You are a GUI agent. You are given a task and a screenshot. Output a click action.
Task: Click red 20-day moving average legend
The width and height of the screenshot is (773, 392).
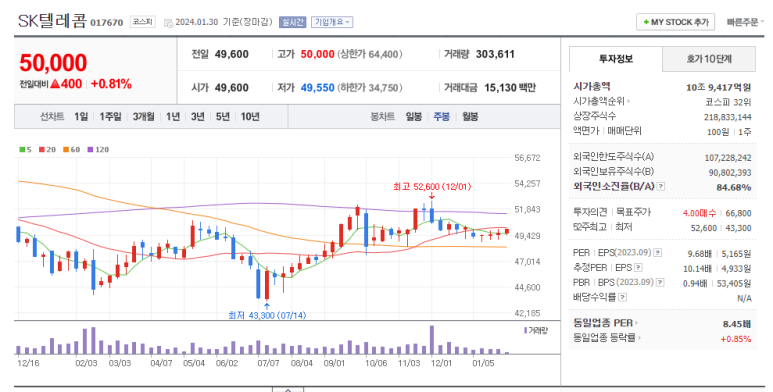[47, 149]
